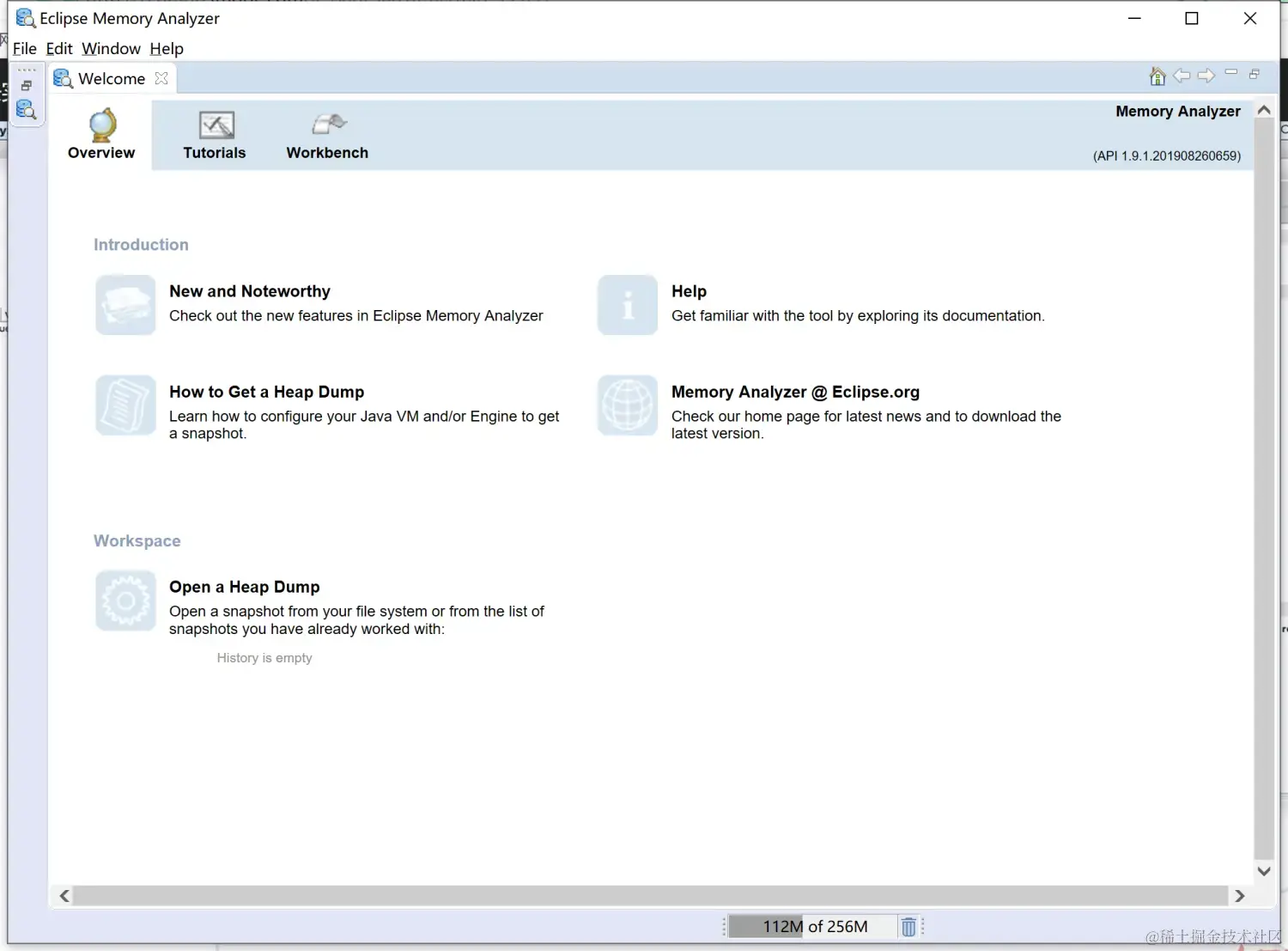Click the "Introduction" heading
Image resolution: width=1288 pixels, height=951 pixels.
(141, 245)
